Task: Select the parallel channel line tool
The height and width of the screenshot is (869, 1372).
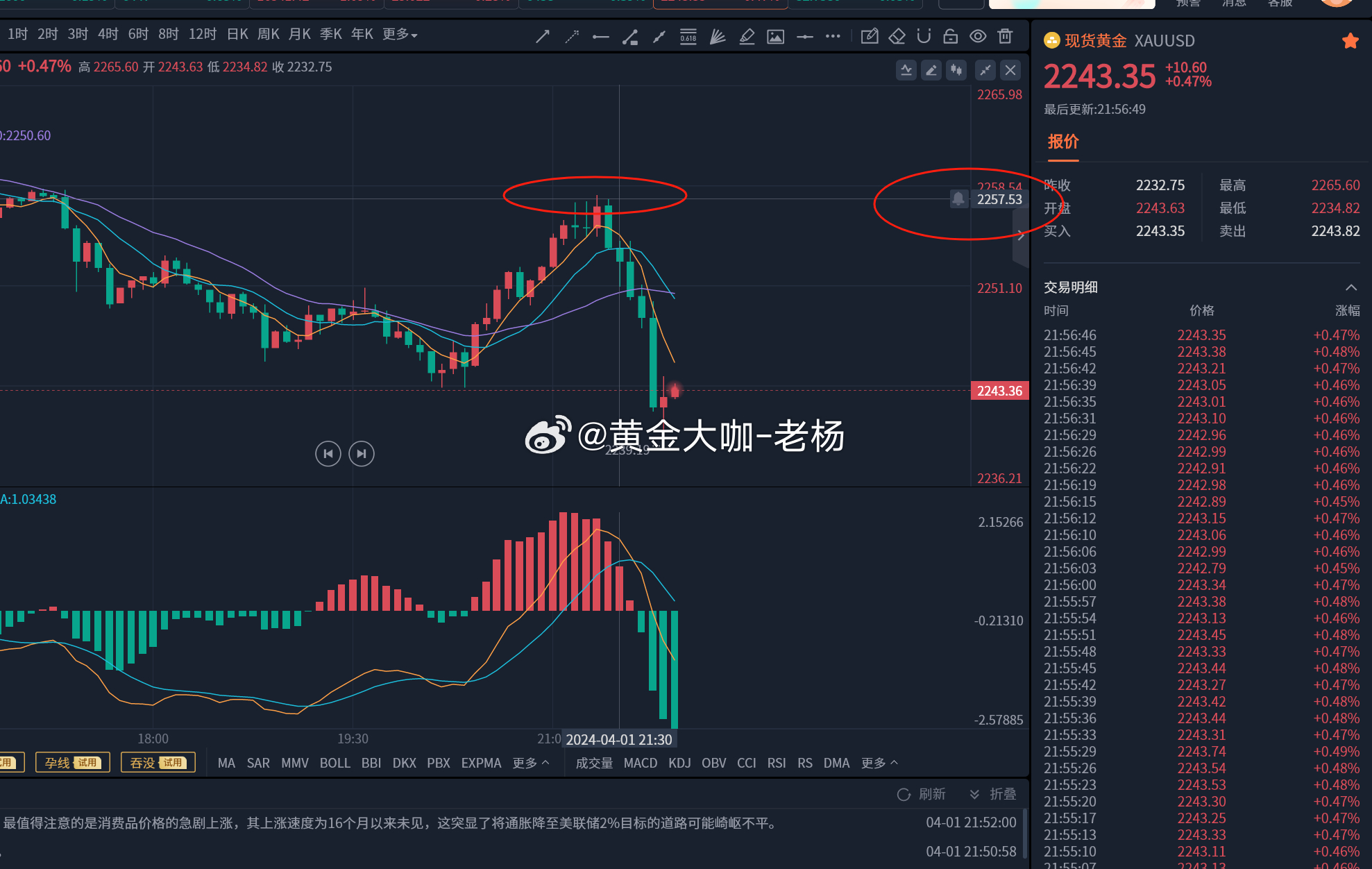Action: [x=659, y=36]
